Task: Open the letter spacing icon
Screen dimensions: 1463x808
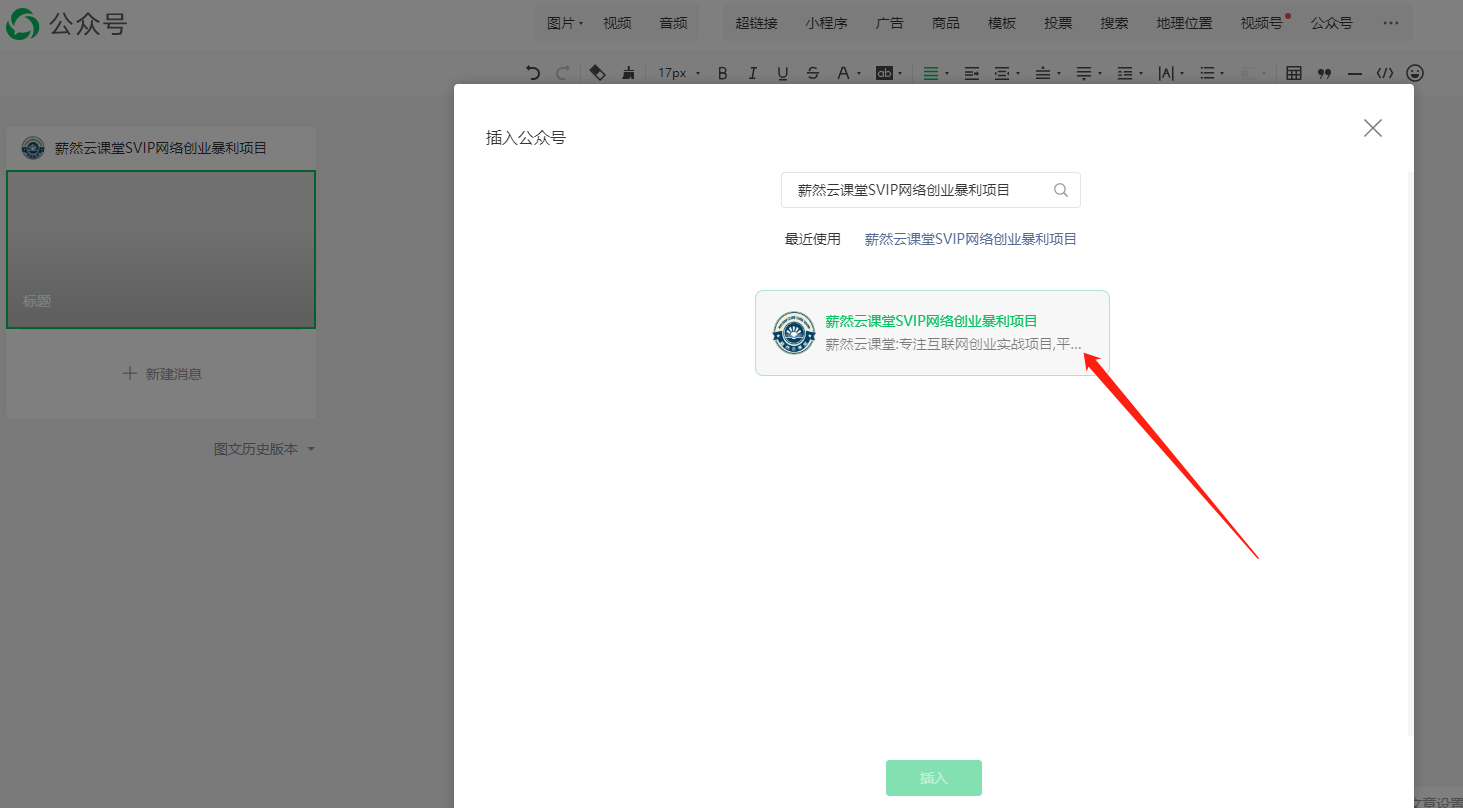Action: pyautogui.click(x=1170, y=73)
